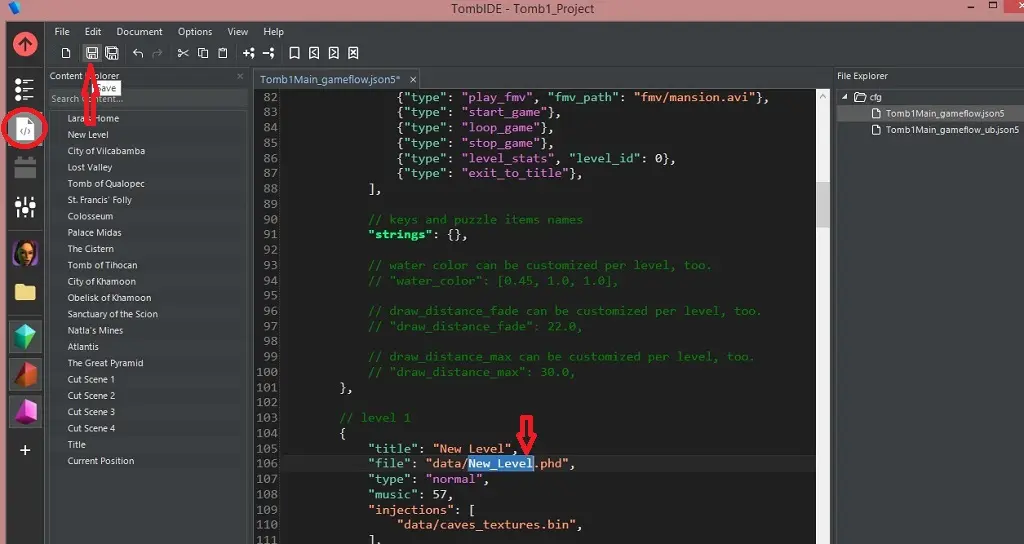Screen dimensions: 1024x544
Task: Open the Lara face sidebar tool
Action: click(26, 253)
